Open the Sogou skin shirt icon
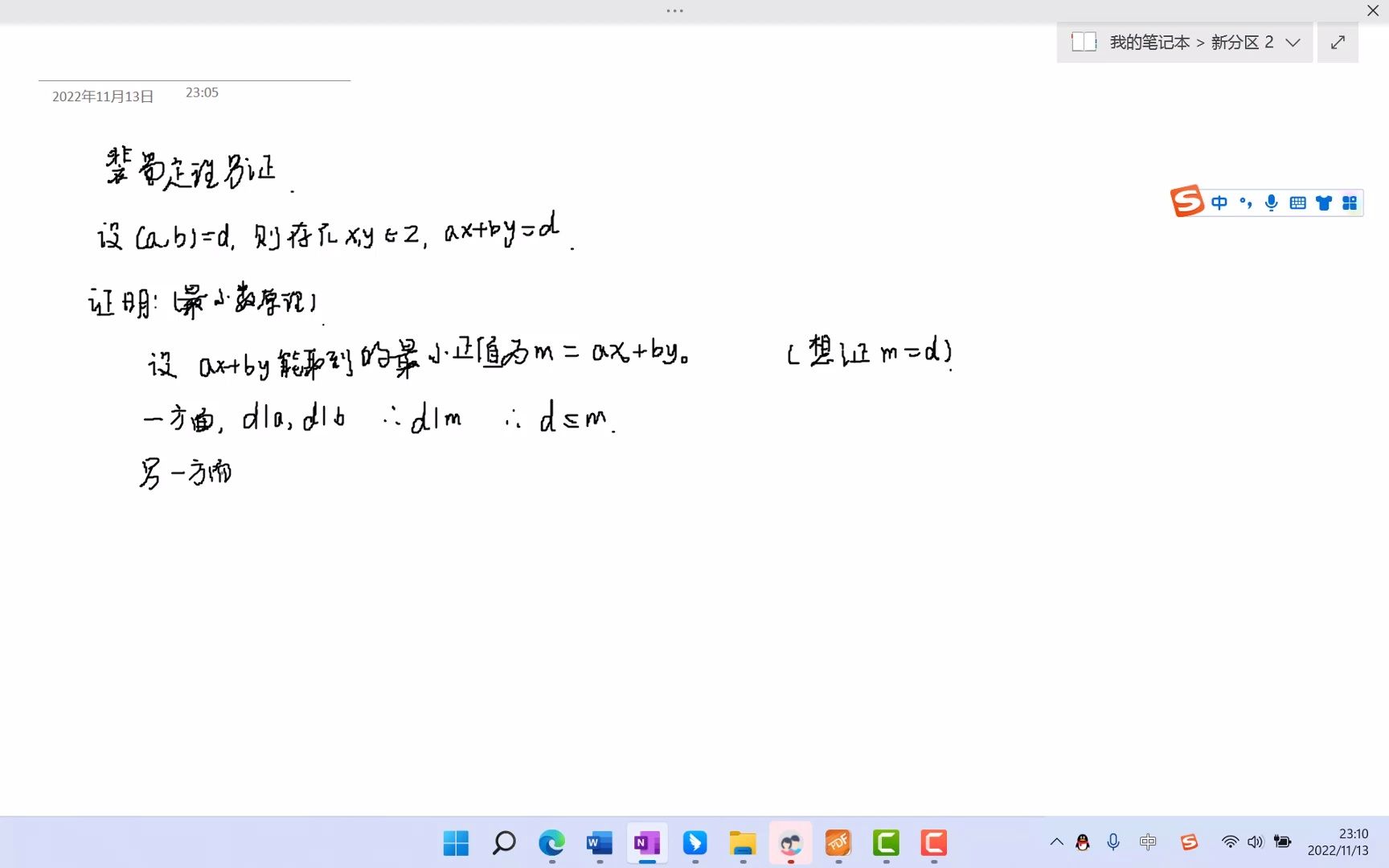 tap(1323, 203)
